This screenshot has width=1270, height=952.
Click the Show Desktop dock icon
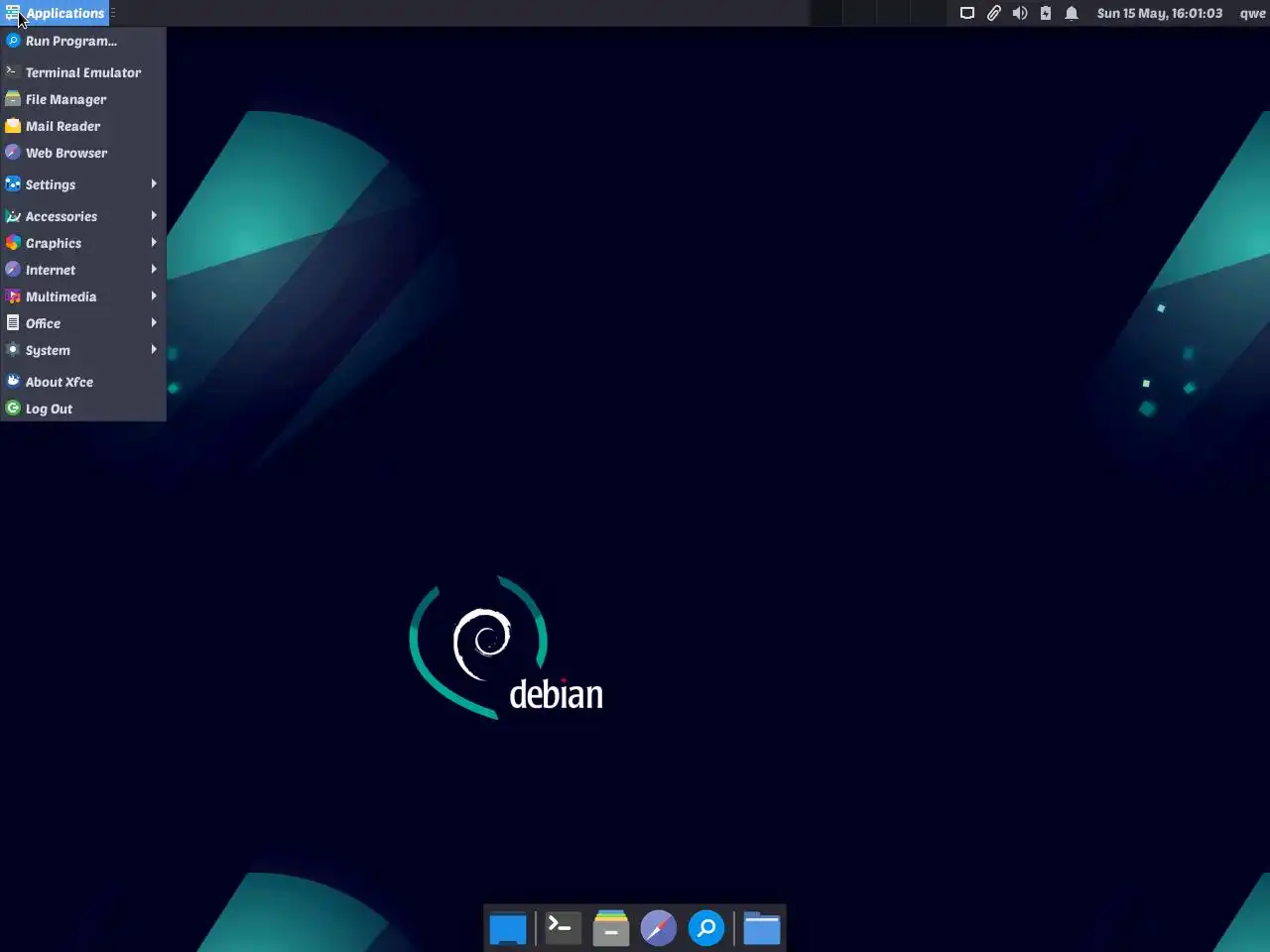pos(508,928)
